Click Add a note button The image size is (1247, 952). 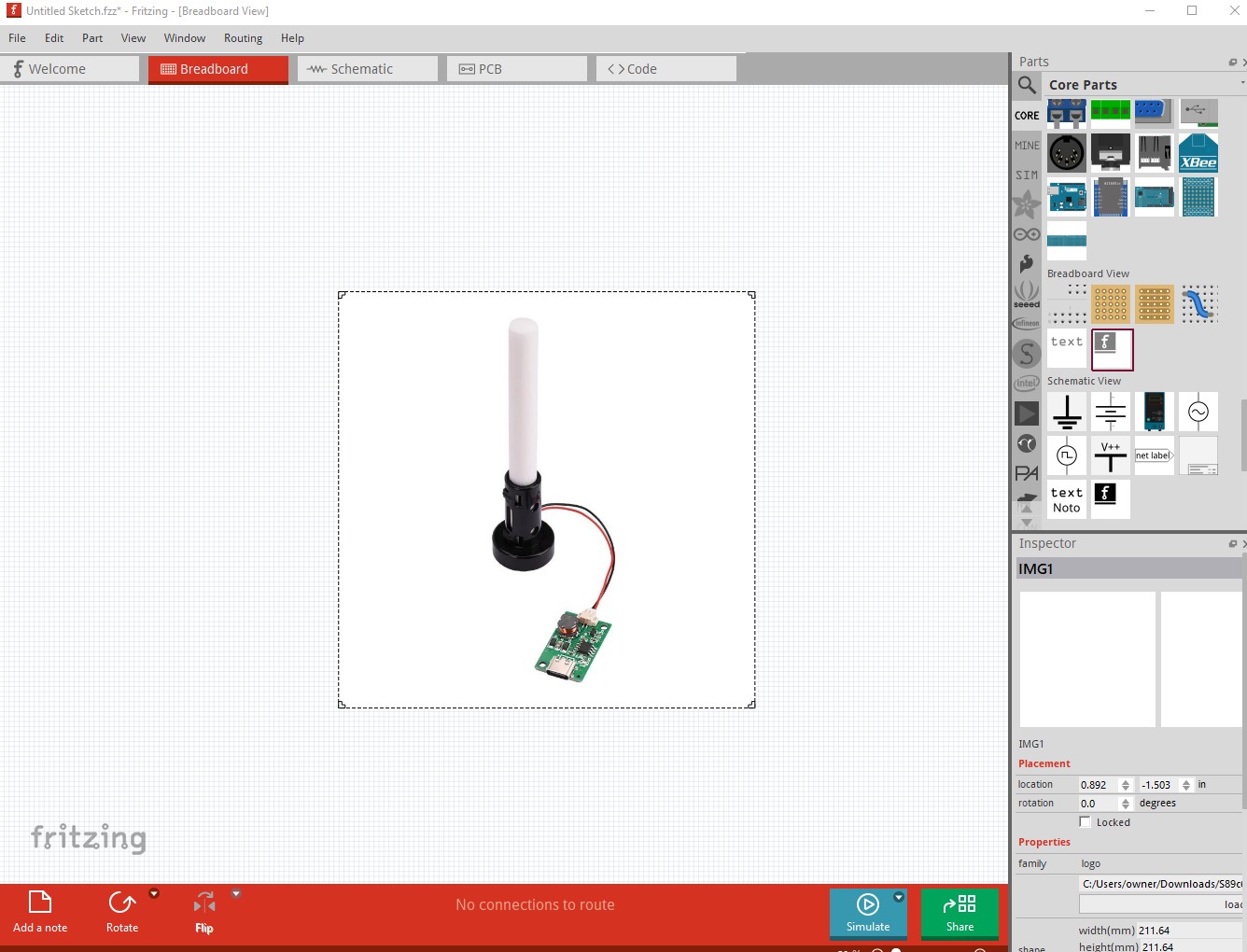click(40, 911)
